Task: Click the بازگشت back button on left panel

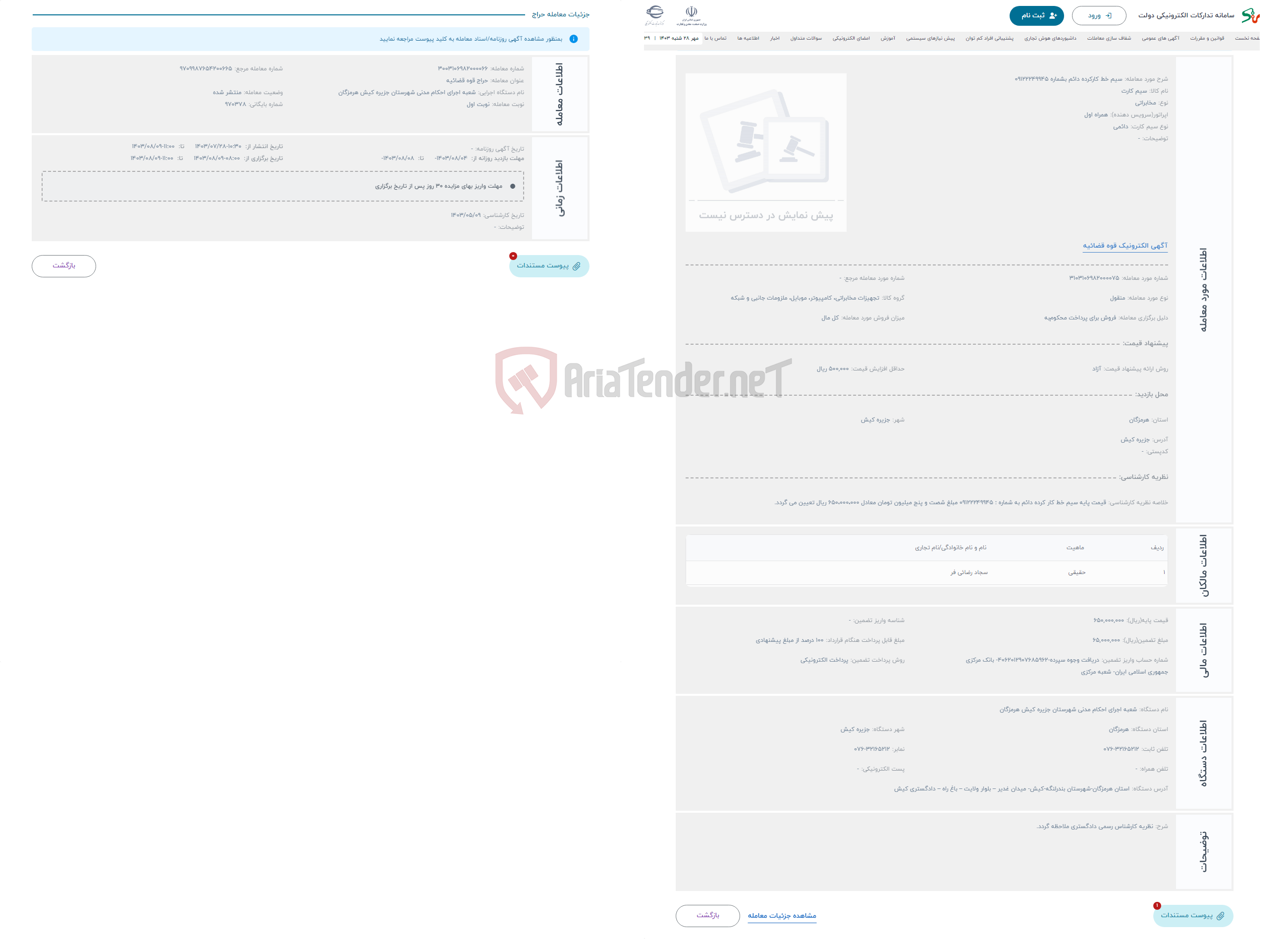Action: coord(64,265)
